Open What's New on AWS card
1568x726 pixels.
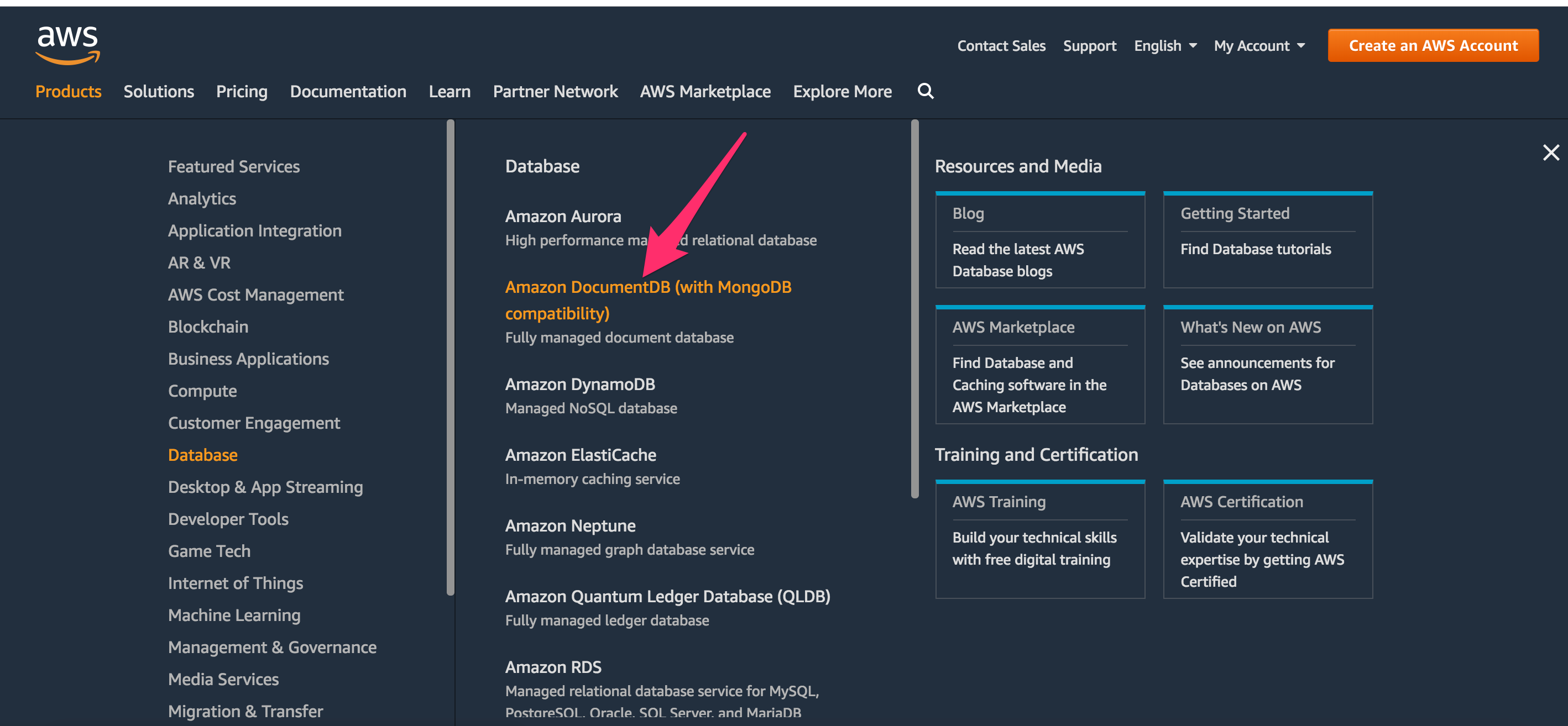tap(1267, 365)
